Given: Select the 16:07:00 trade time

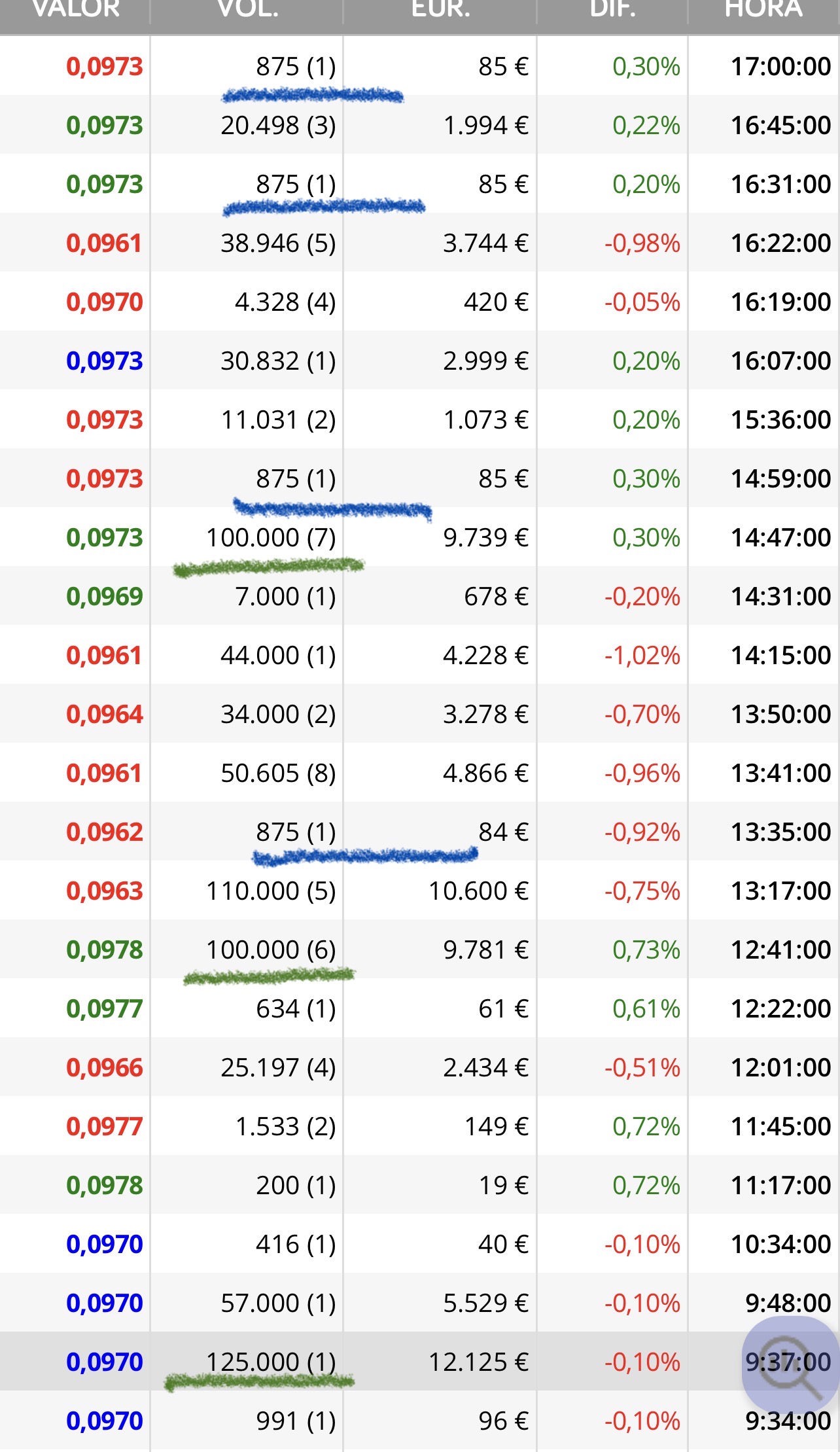Looking at the screenshot, I should point(780,361).
